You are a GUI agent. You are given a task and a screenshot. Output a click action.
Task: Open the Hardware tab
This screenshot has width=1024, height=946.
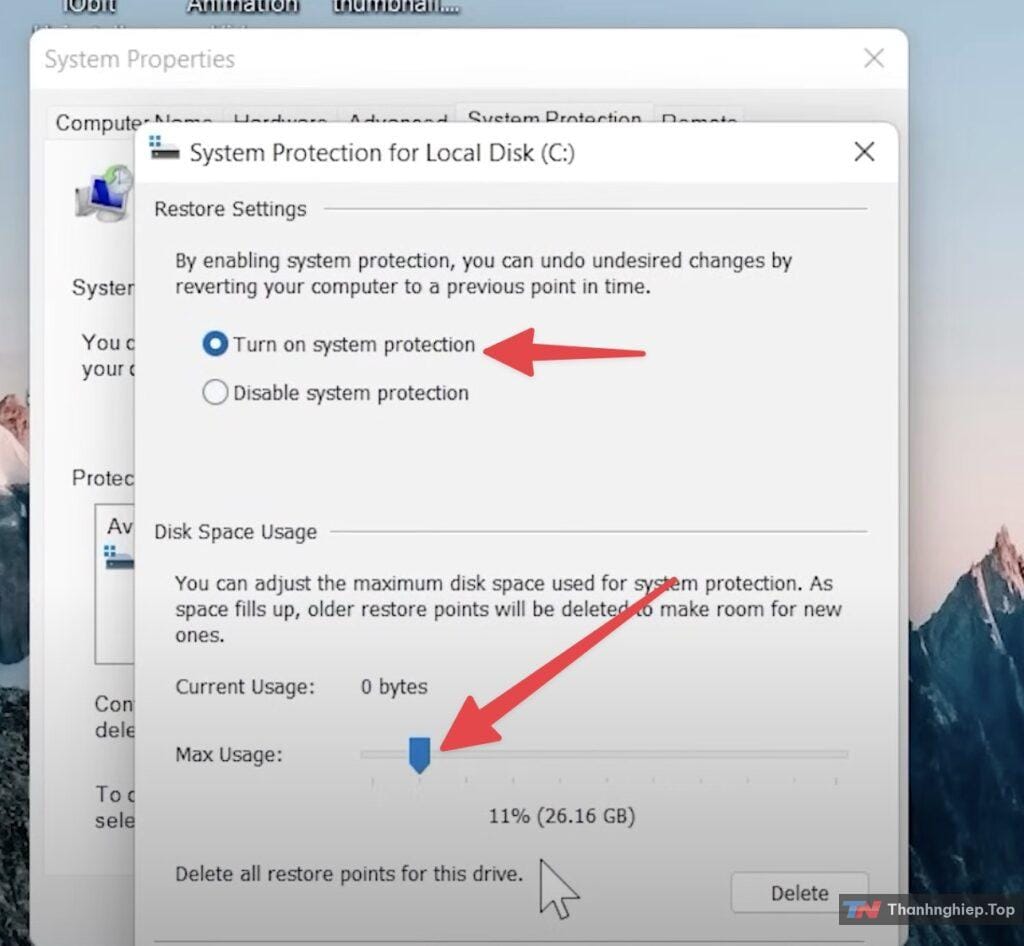[x=280, y=121]
